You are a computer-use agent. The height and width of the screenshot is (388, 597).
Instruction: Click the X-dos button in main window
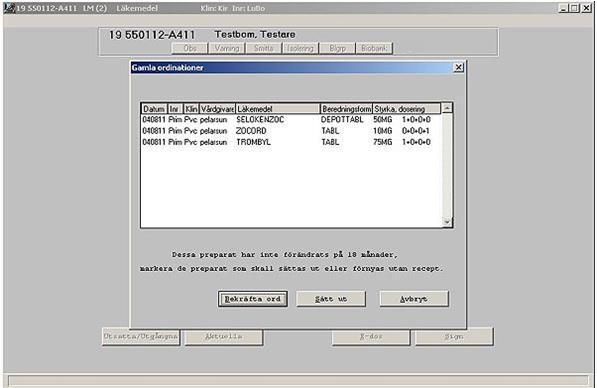pos(371,337)
